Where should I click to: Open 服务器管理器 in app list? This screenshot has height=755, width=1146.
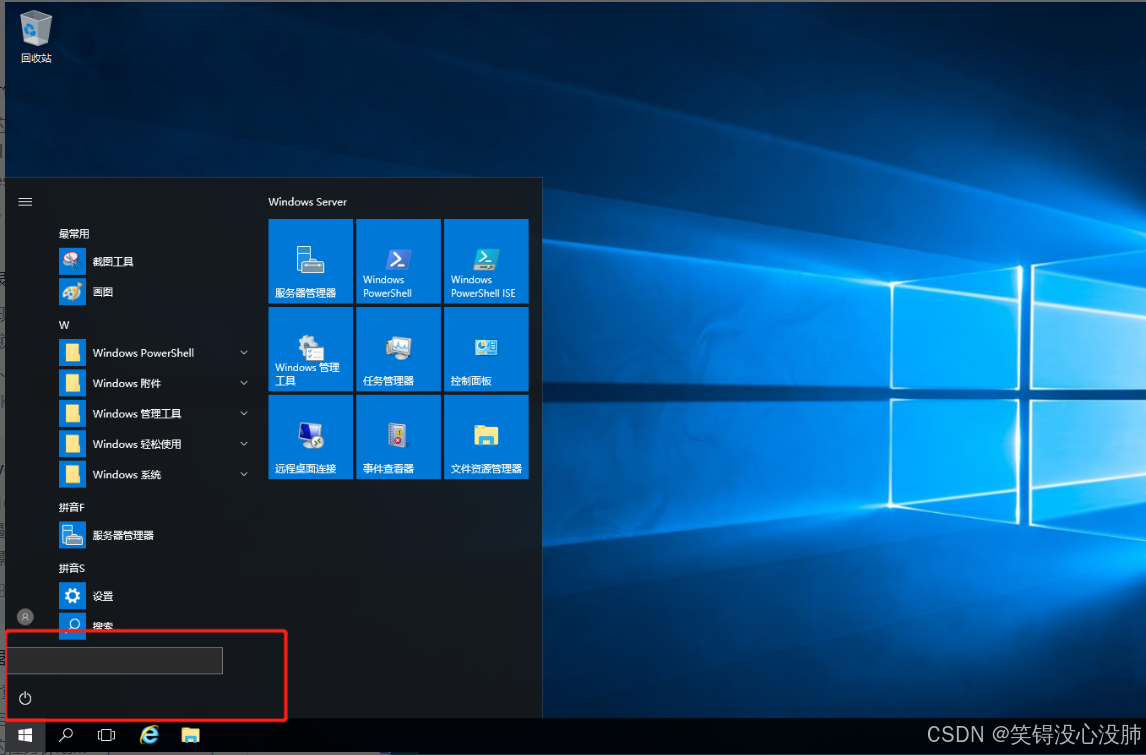click(x=155, y=536)
